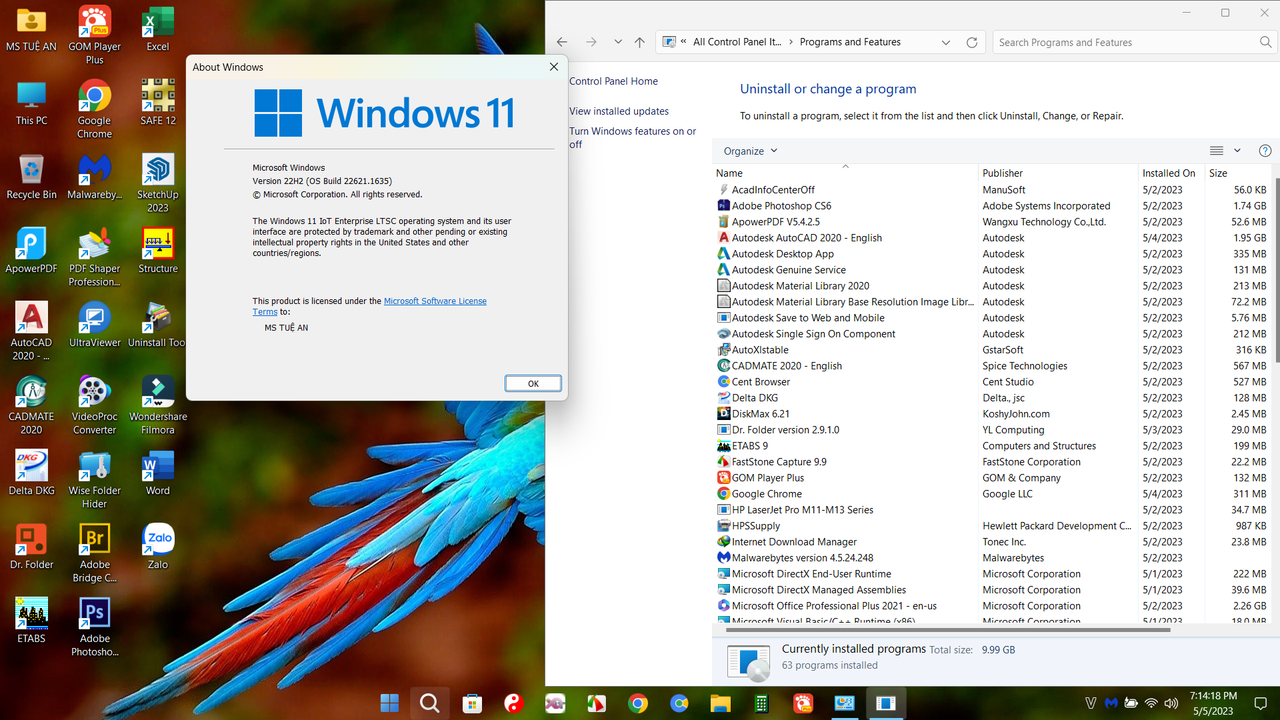
Task: Open the address bar history dropdown
Action: pos(946,42)
